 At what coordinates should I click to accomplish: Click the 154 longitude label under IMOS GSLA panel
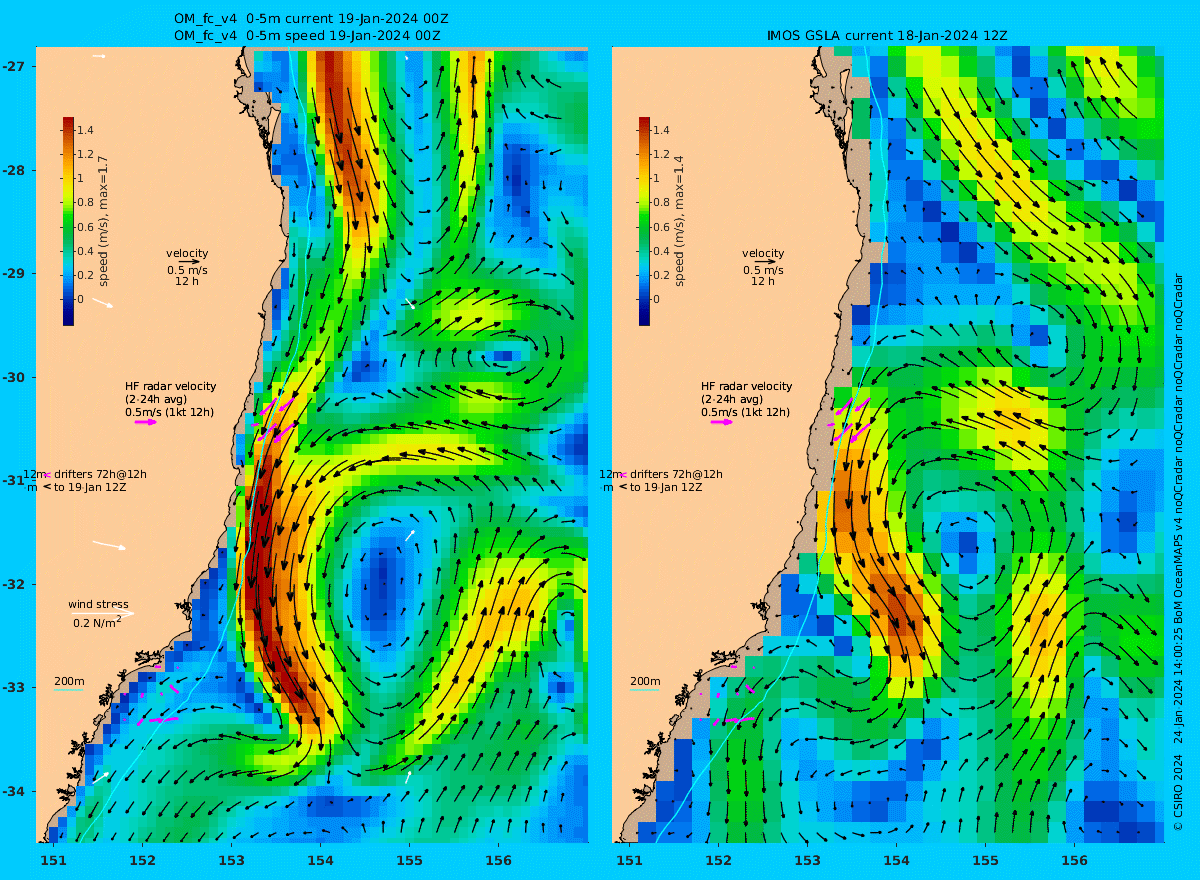click(896, 860)
